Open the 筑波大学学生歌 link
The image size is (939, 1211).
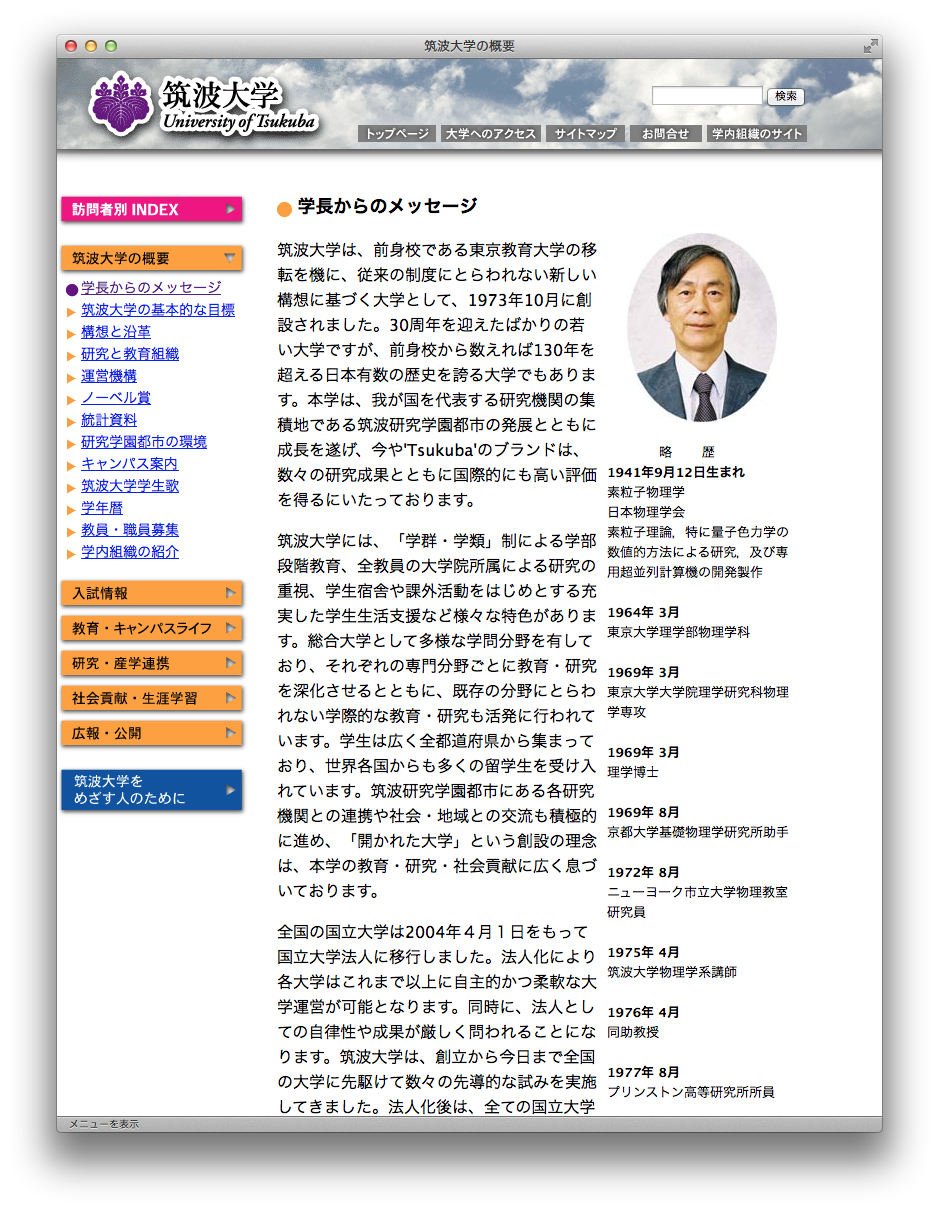point(130,486)
